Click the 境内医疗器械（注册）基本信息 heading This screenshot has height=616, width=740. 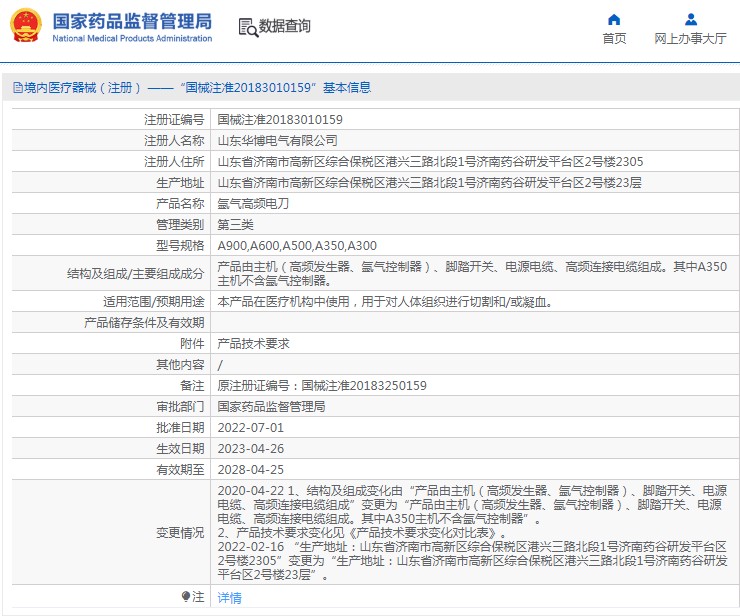197,87
